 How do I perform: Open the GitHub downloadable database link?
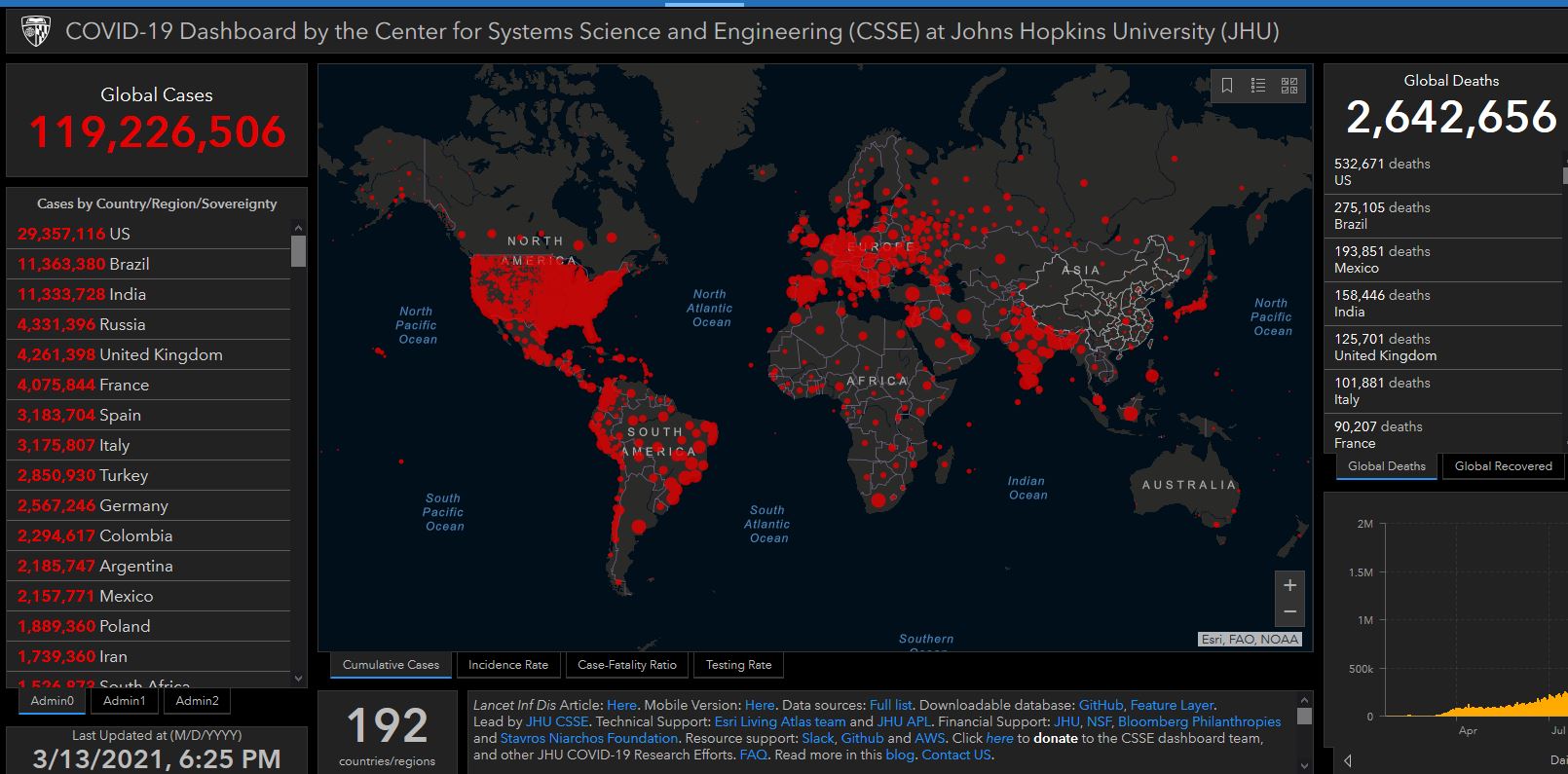[1101, 705]
